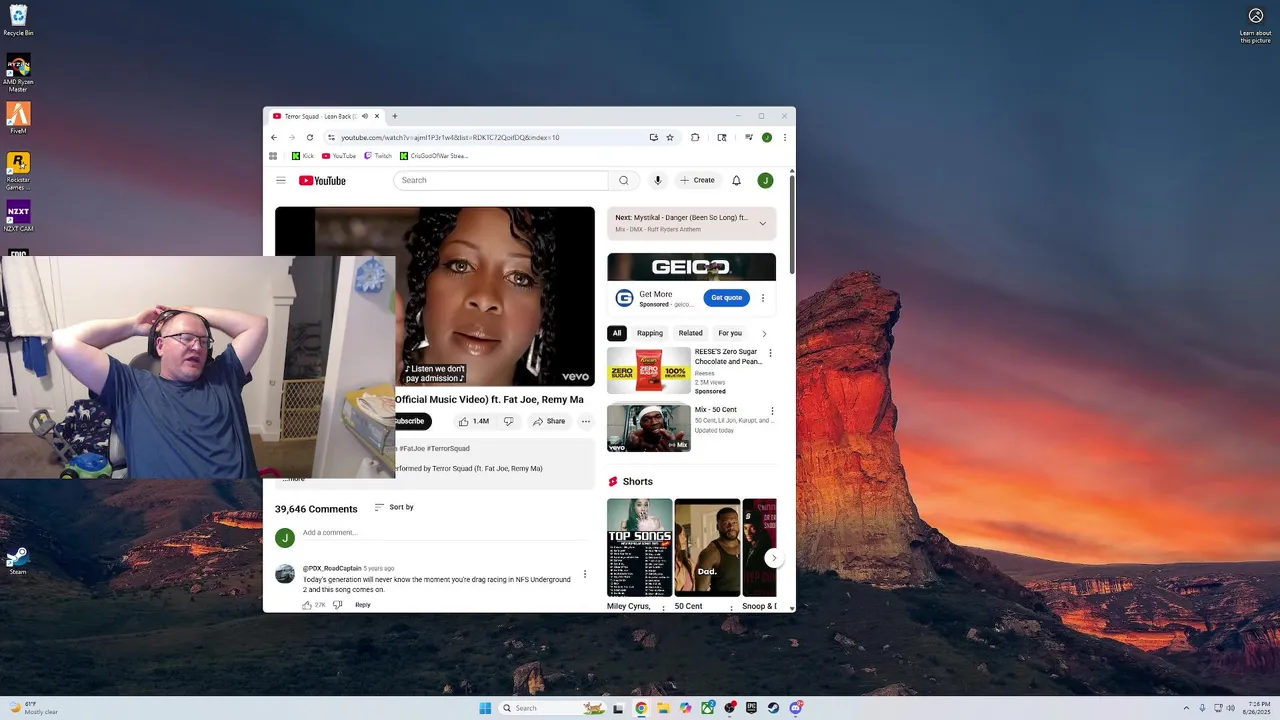The width and height of the screenshot is (1280, 720).
Task: Open options for the Reese's sponsored video
Action: 770,353
